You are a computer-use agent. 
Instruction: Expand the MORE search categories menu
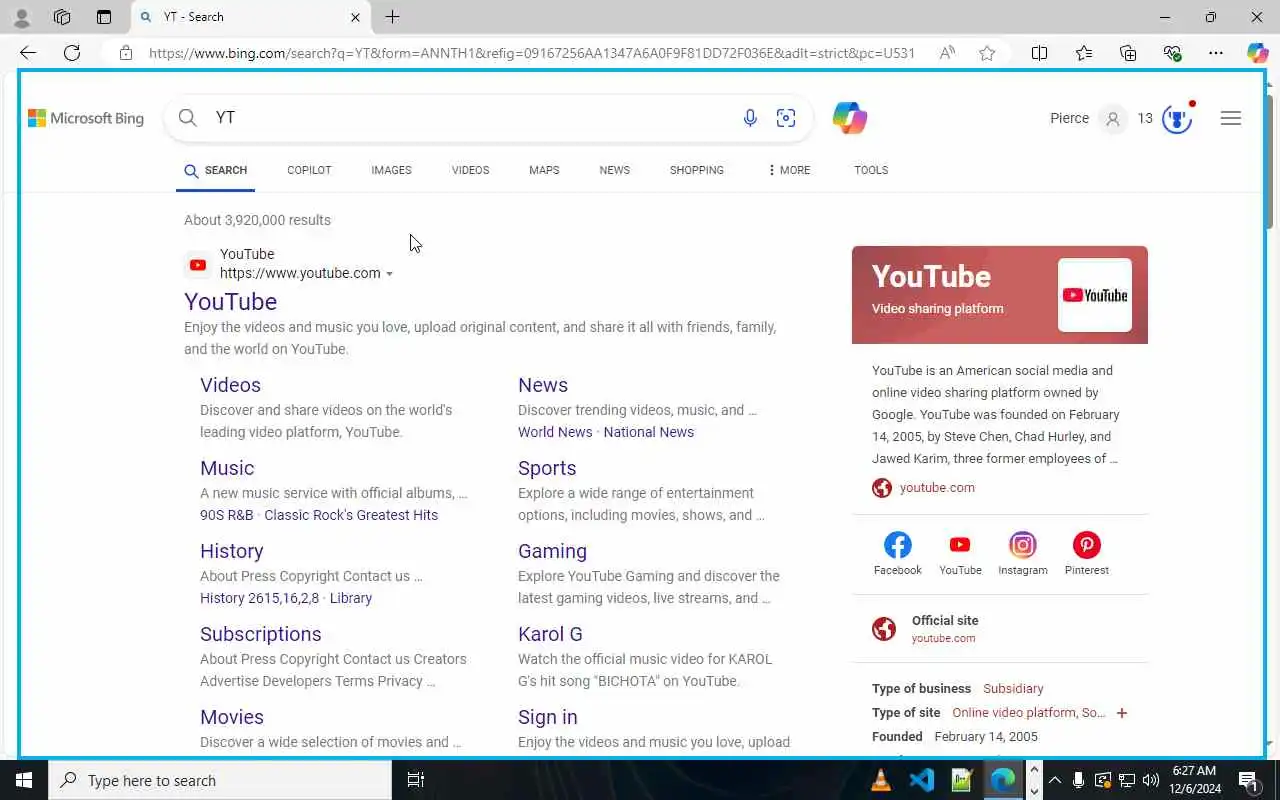point(789,170)
